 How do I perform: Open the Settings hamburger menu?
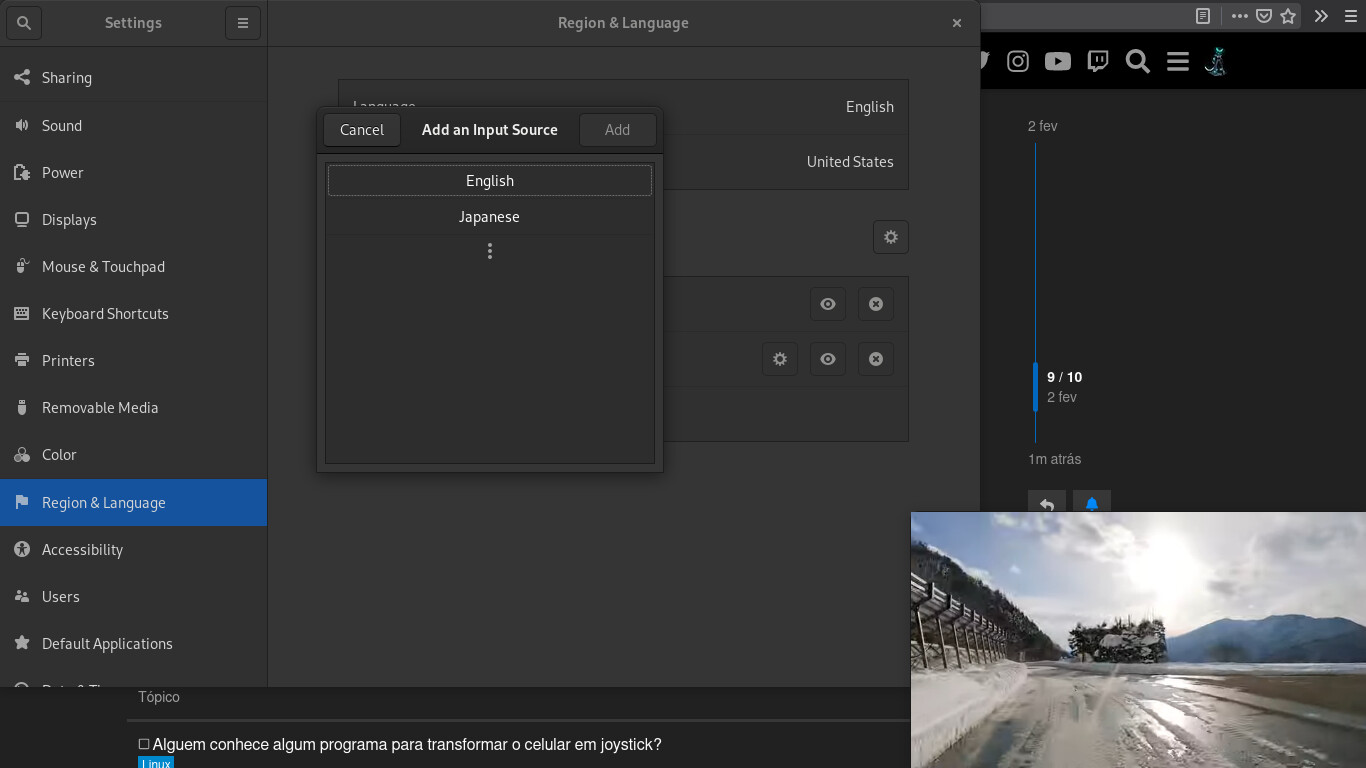click(x=242, y=23)
